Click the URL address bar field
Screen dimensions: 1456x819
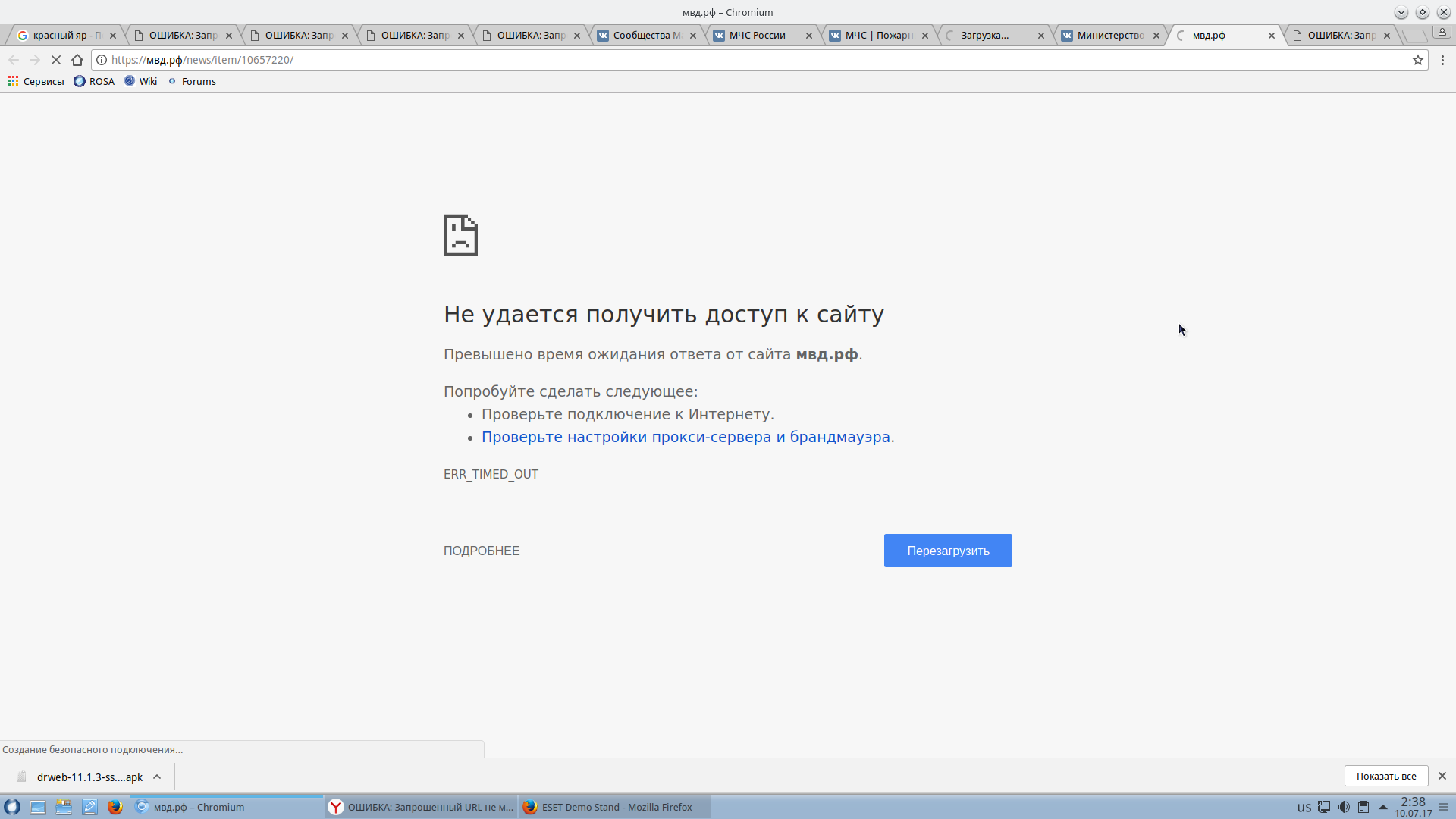coord(758,60)
